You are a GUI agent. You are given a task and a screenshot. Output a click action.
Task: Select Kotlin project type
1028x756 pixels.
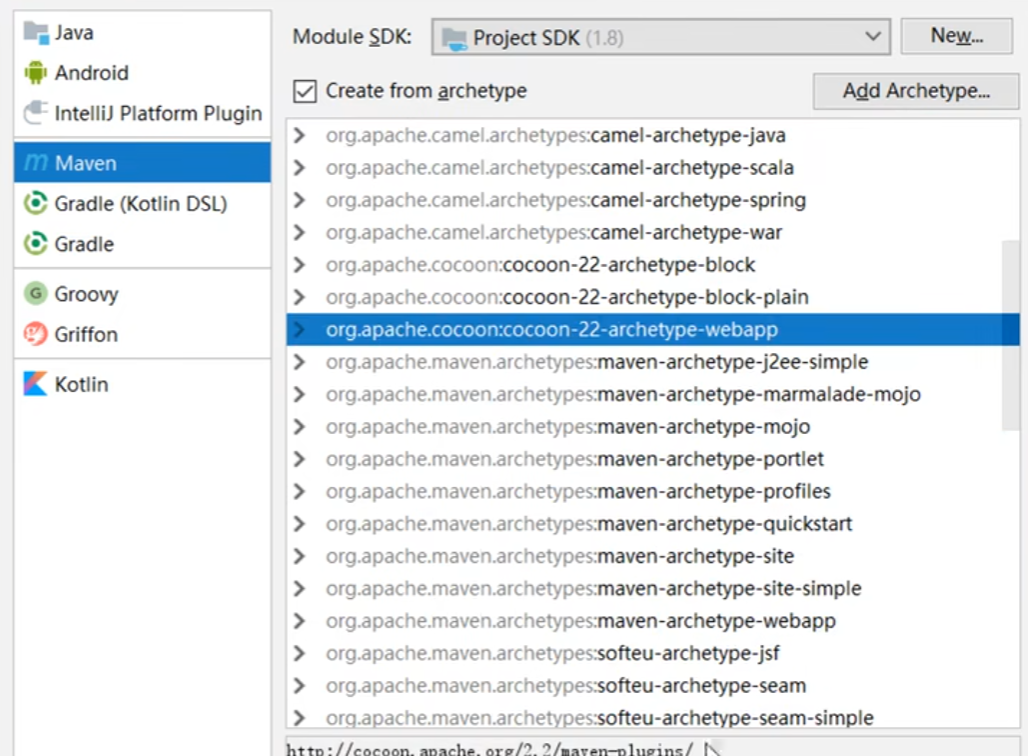[142, 384]
